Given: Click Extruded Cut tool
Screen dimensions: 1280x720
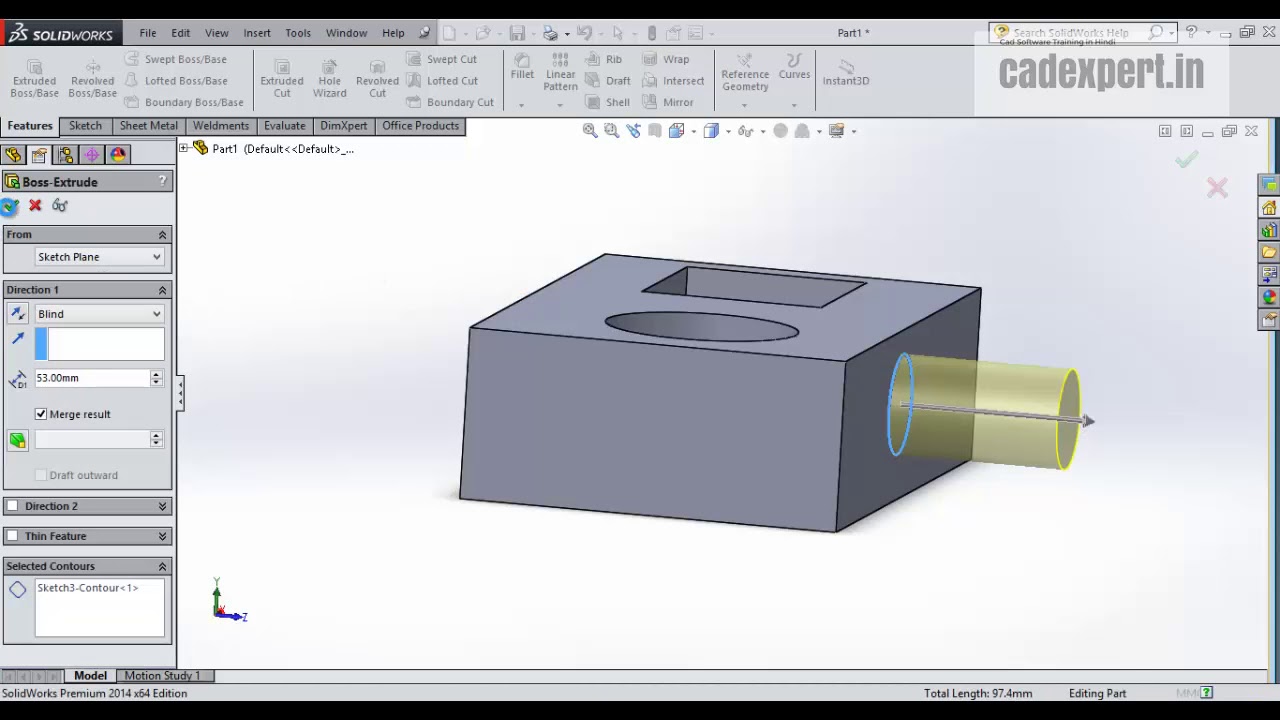Looking at the screenshot, I should pyautogui.click(x=282, y=77).
